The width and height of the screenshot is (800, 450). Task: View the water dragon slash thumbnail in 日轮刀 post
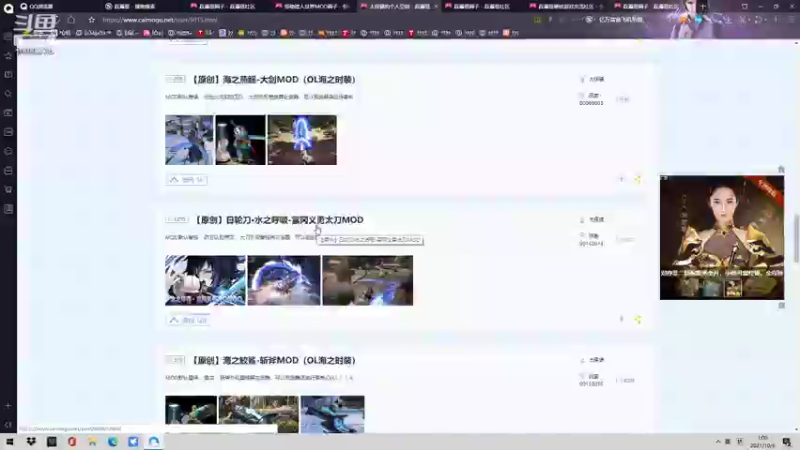284,281
